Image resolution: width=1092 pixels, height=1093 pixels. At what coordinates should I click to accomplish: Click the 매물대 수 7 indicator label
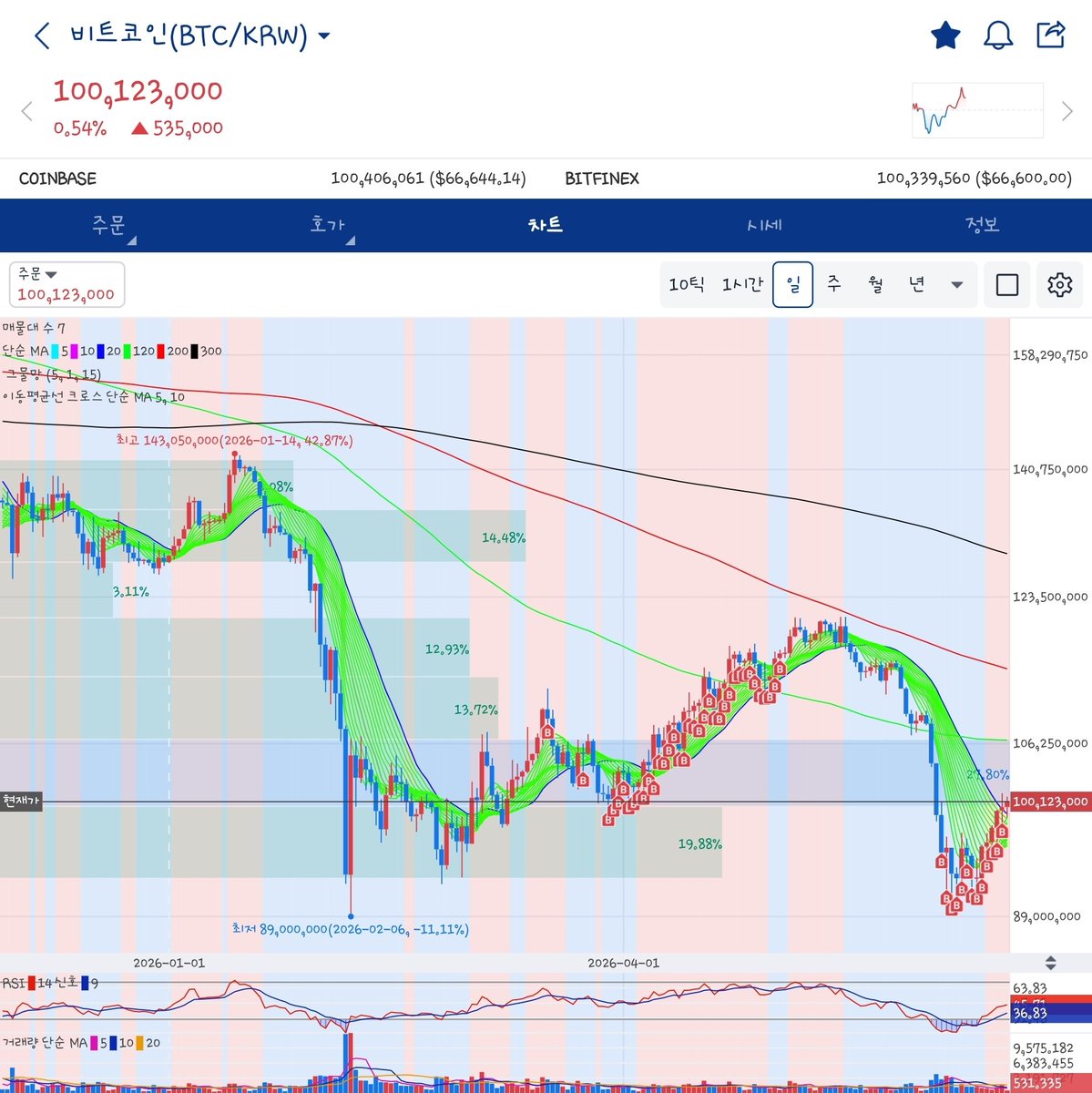tap(34, 328)
